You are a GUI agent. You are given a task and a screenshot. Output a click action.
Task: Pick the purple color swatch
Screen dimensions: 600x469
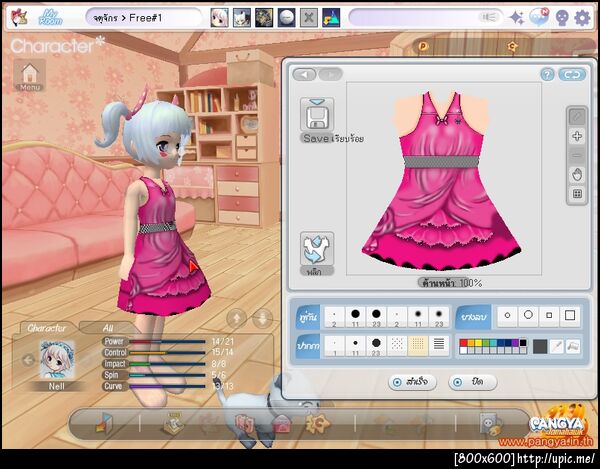515,343
